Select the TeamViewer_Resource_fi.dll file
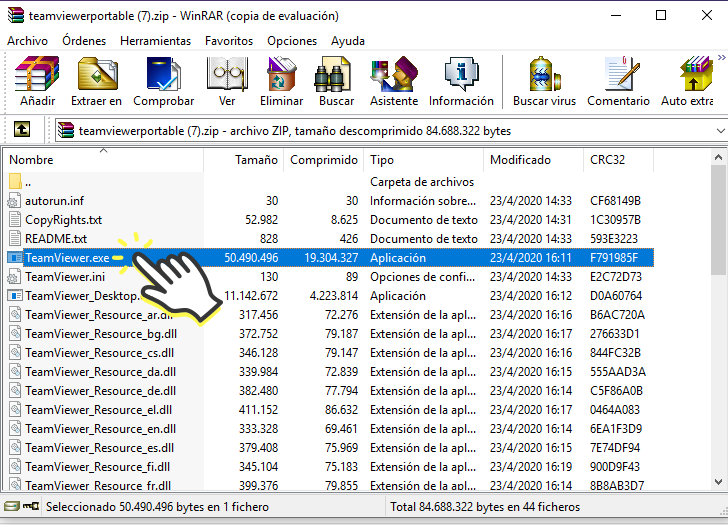This screenshot has height=525, width=728. pos(98,467)
